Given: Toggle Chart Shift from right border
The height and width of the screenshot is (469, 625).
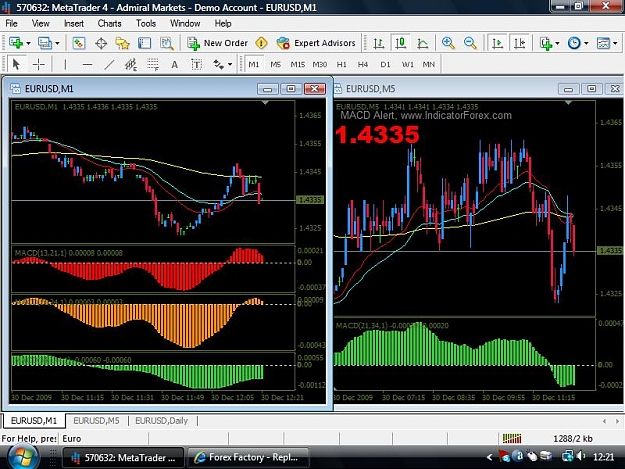Looking at the screenshot, I should (519, 43).
